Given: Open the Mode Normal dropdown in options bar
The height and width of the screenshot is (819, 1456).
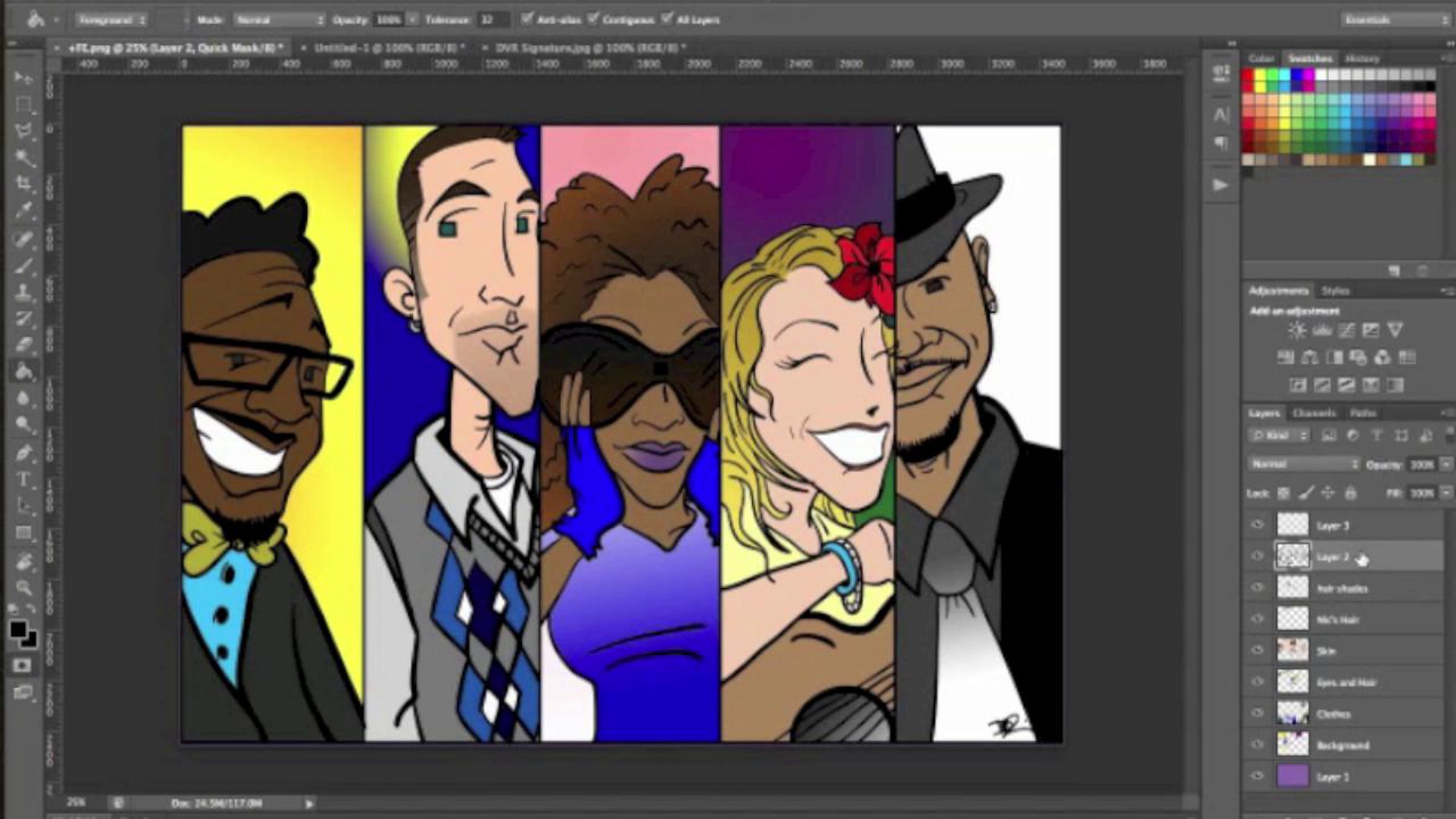Looking at the screenshot, I should tap(279, 20).
